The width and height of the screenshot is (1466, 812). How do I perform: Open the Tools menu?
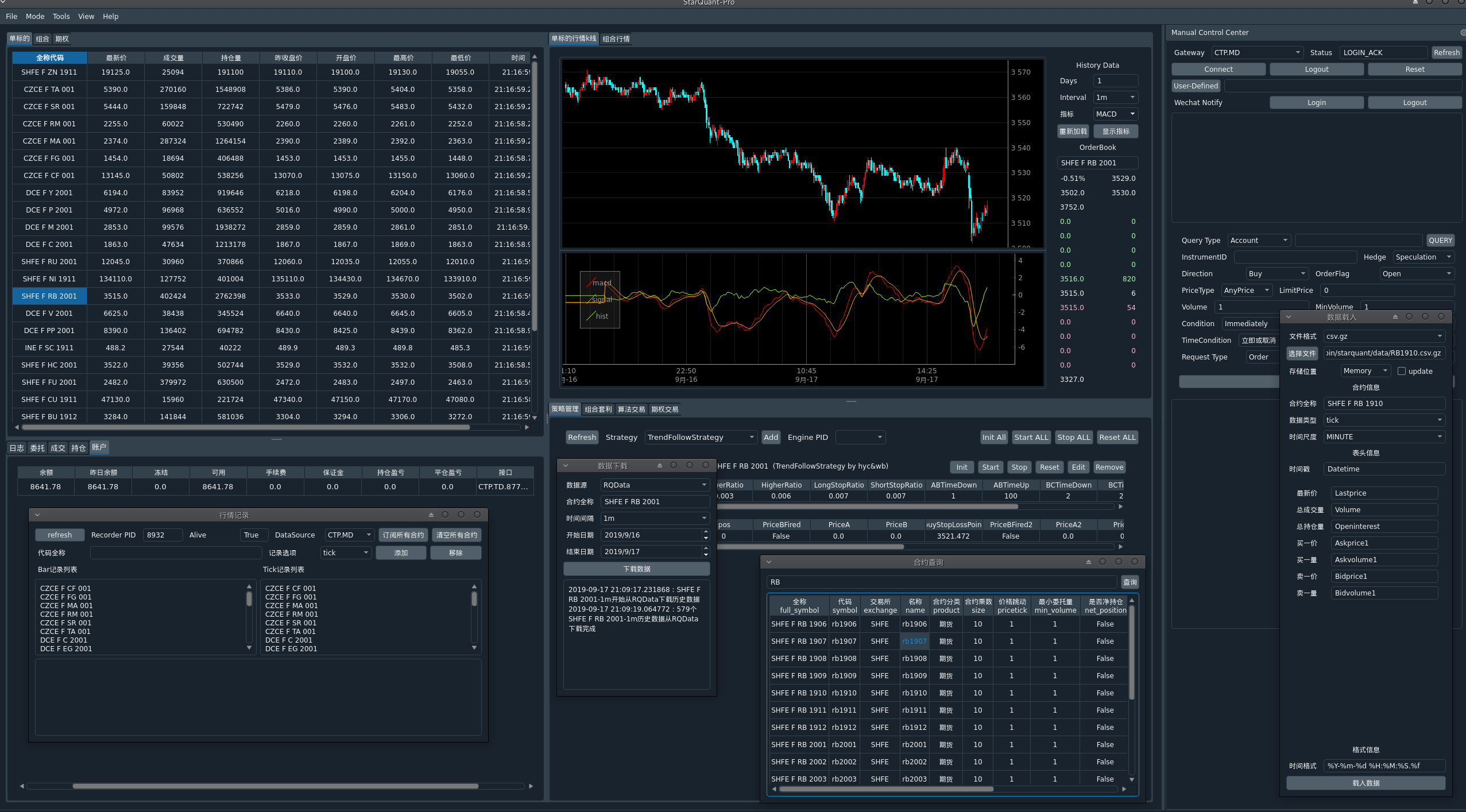pyautogui.click(x=61, y=17)
